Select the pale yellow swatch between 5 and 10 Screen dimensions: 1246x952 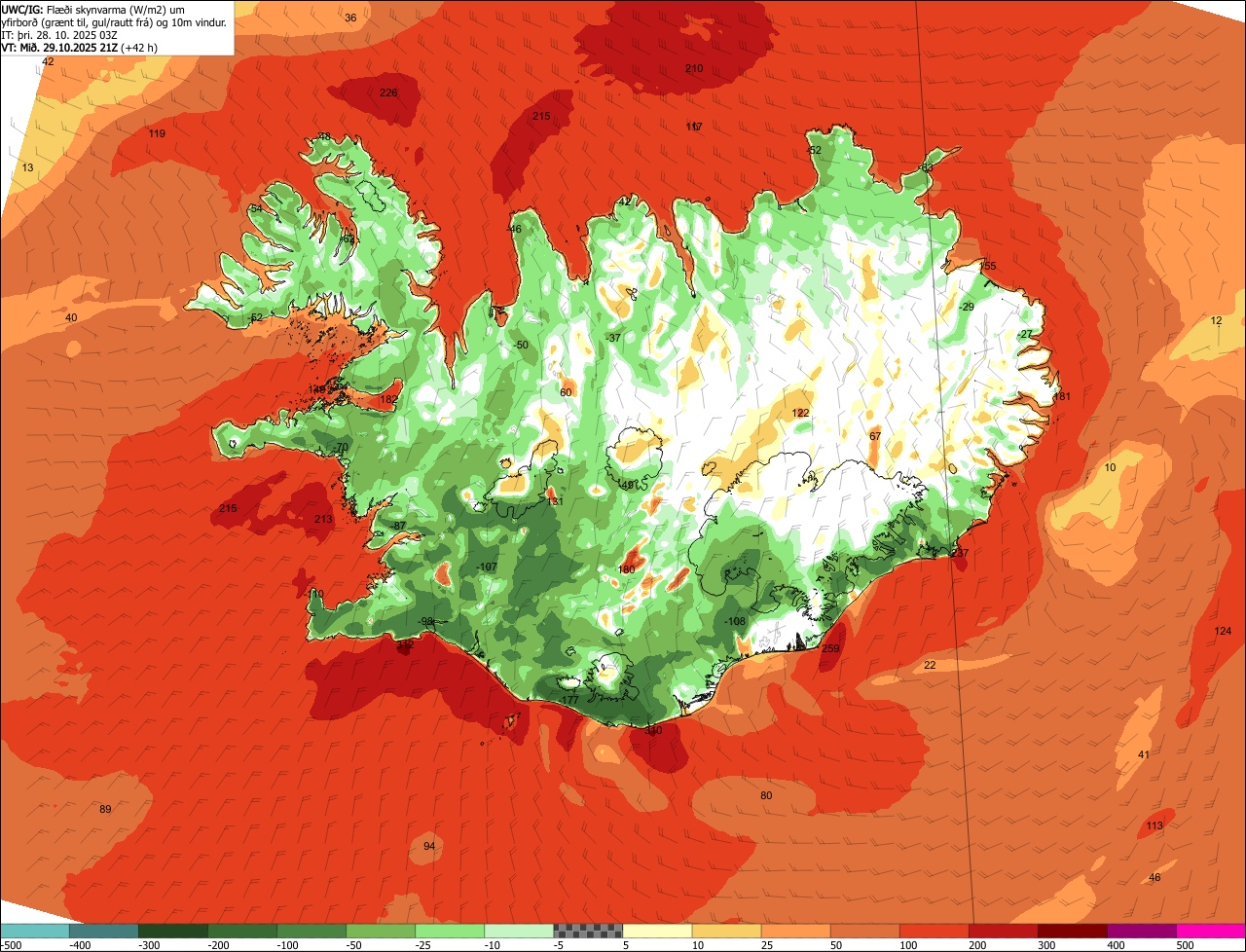pos(657,931)
